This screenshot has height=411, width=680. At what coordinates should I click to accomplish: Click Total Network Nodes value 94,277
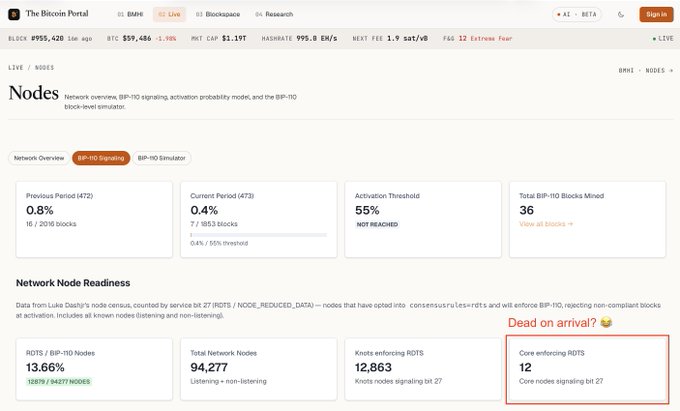(x=209, y=367)
